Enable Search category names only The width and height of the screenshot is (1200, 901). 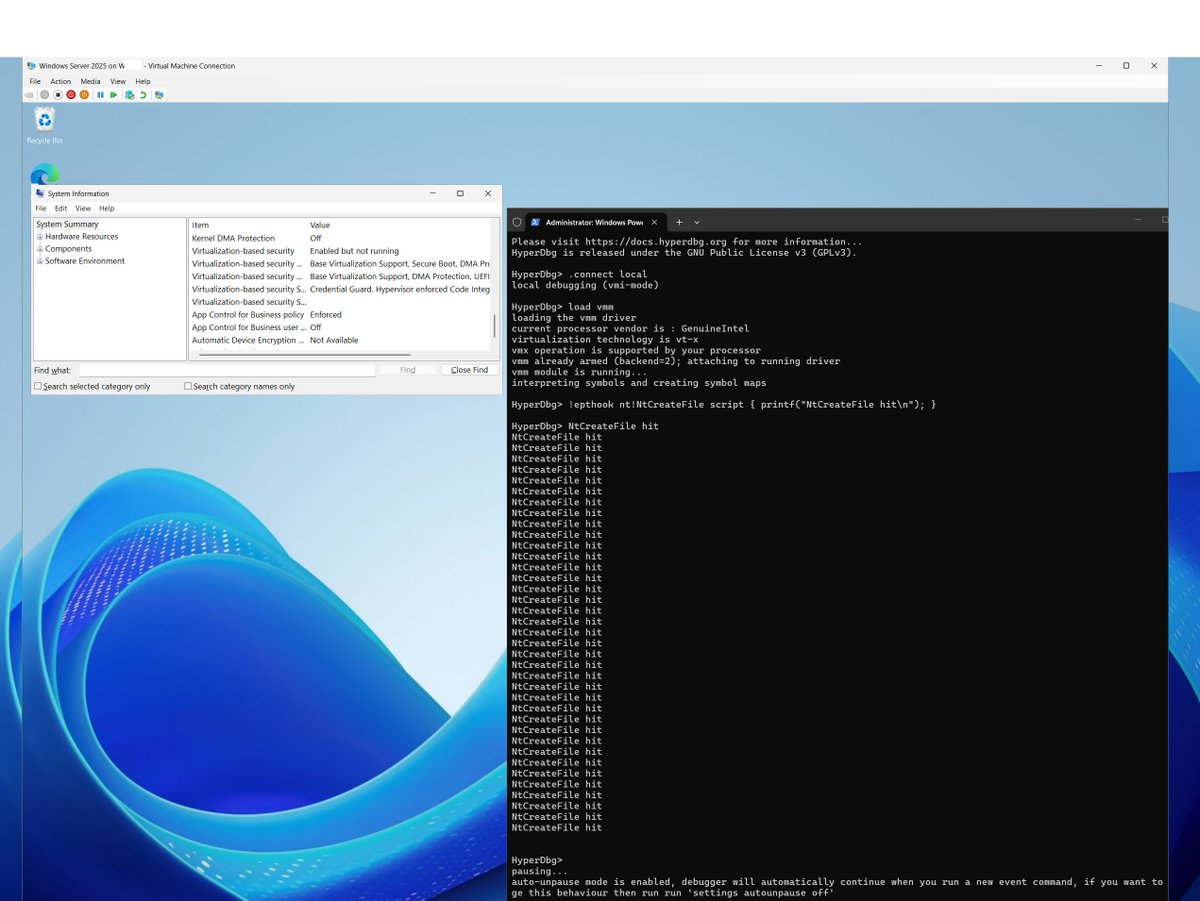(x=188, y=386)
